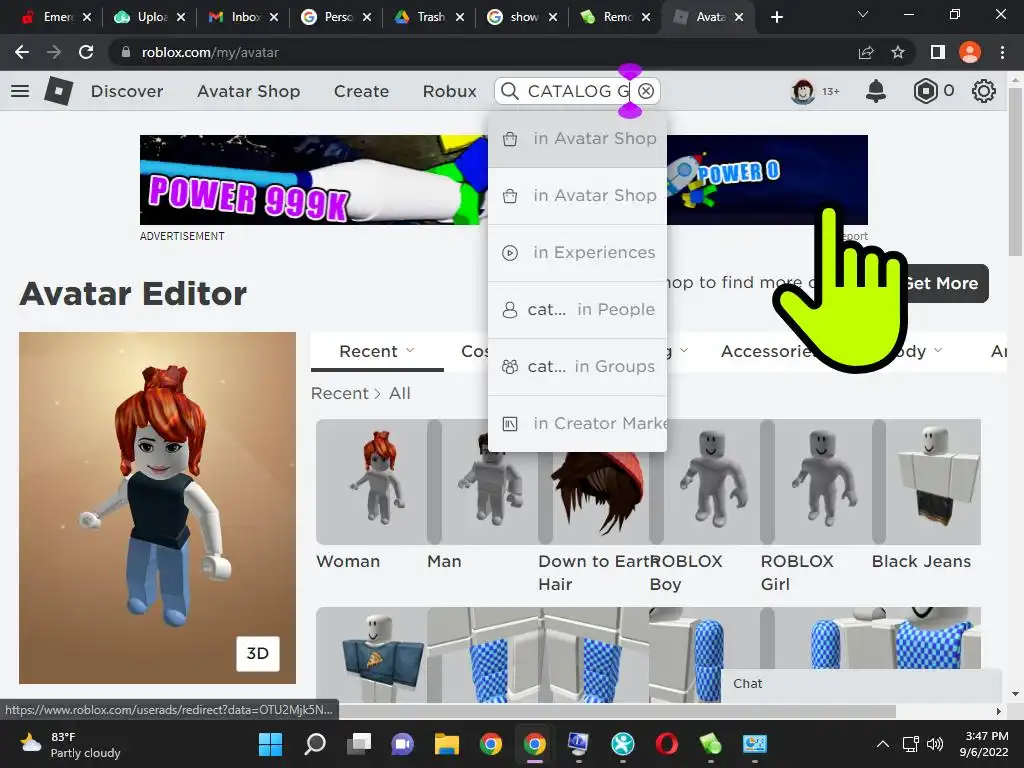Click the Get More button
Image resolution: width=1024 pixels, height=768 pixels.
click(945, 283)
